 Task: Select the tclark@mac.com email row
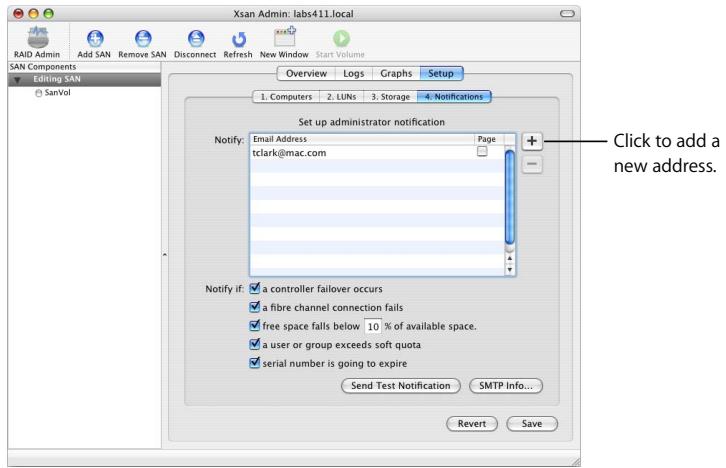pyautogui.click(x=377, y=153)
